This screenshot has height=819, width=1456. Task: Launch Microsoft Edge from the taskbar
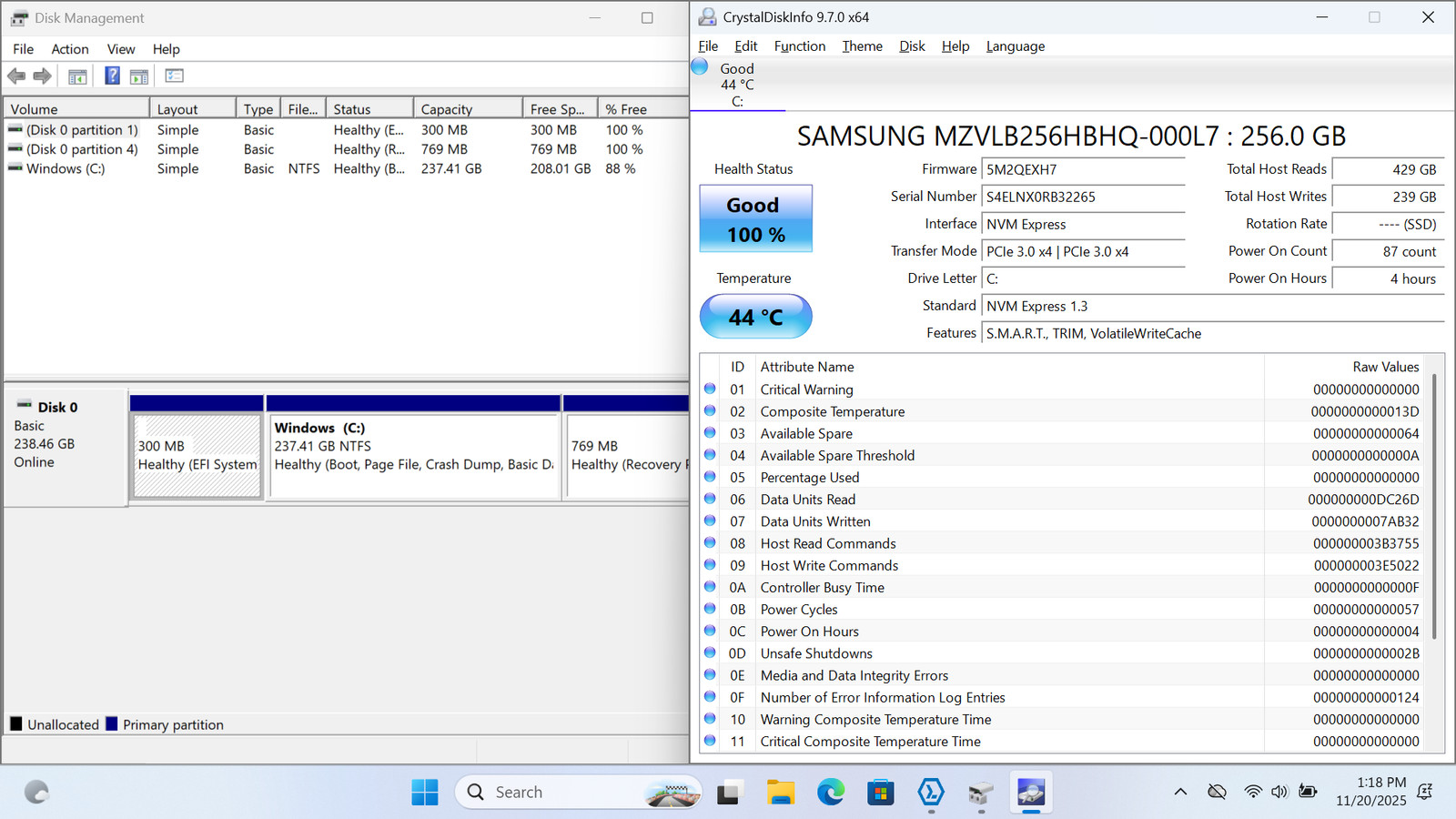pos(830,793)
